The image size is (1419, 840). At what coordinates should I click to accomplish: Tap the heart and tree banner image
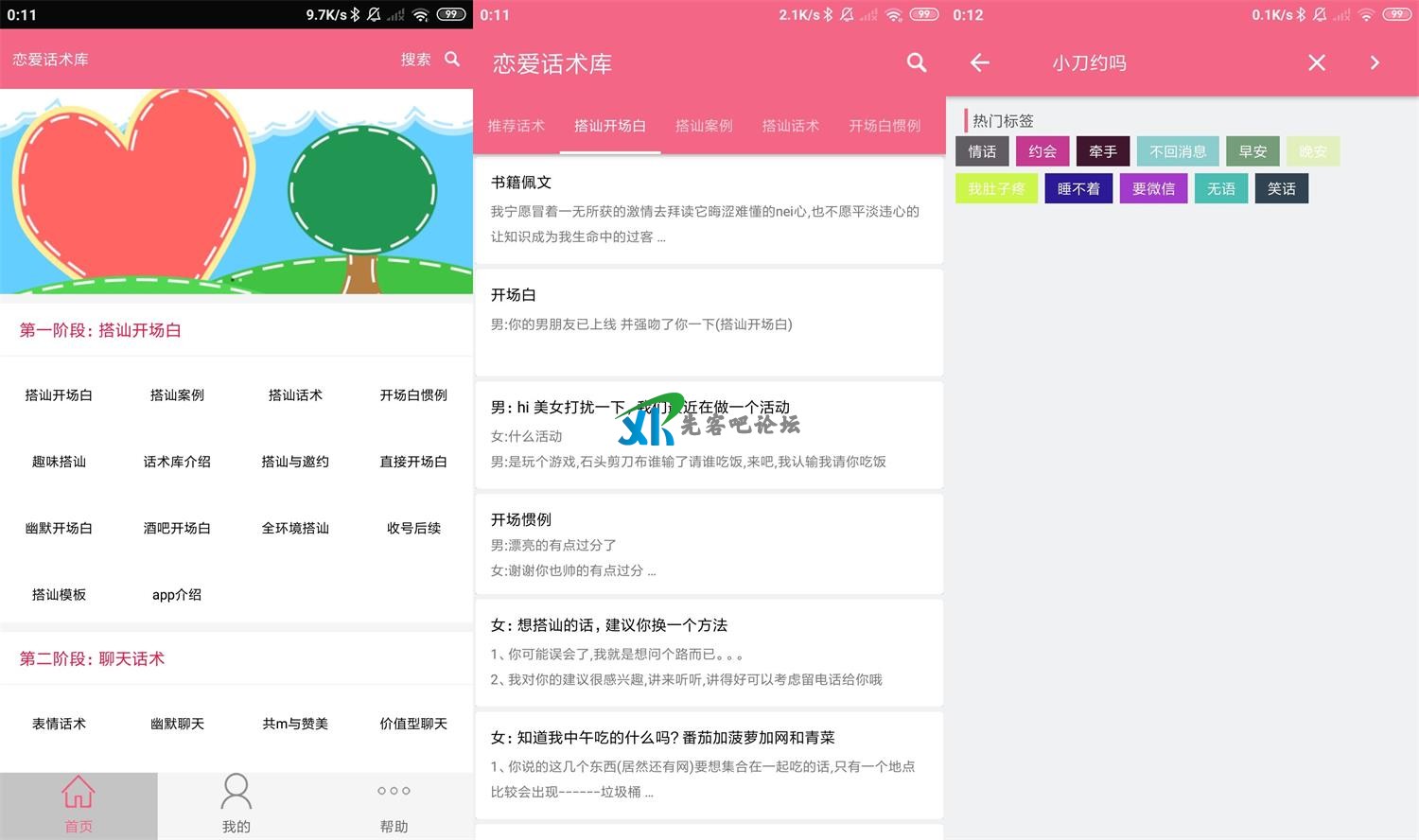tap(236, 191)
